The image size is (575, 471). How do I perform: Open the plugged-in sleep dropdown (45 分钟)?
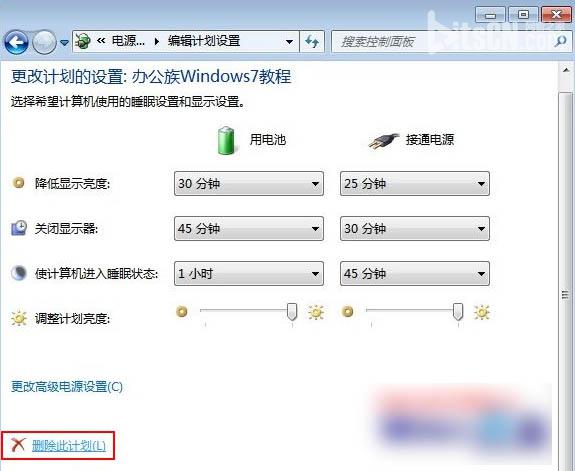(x=415, y=273)
